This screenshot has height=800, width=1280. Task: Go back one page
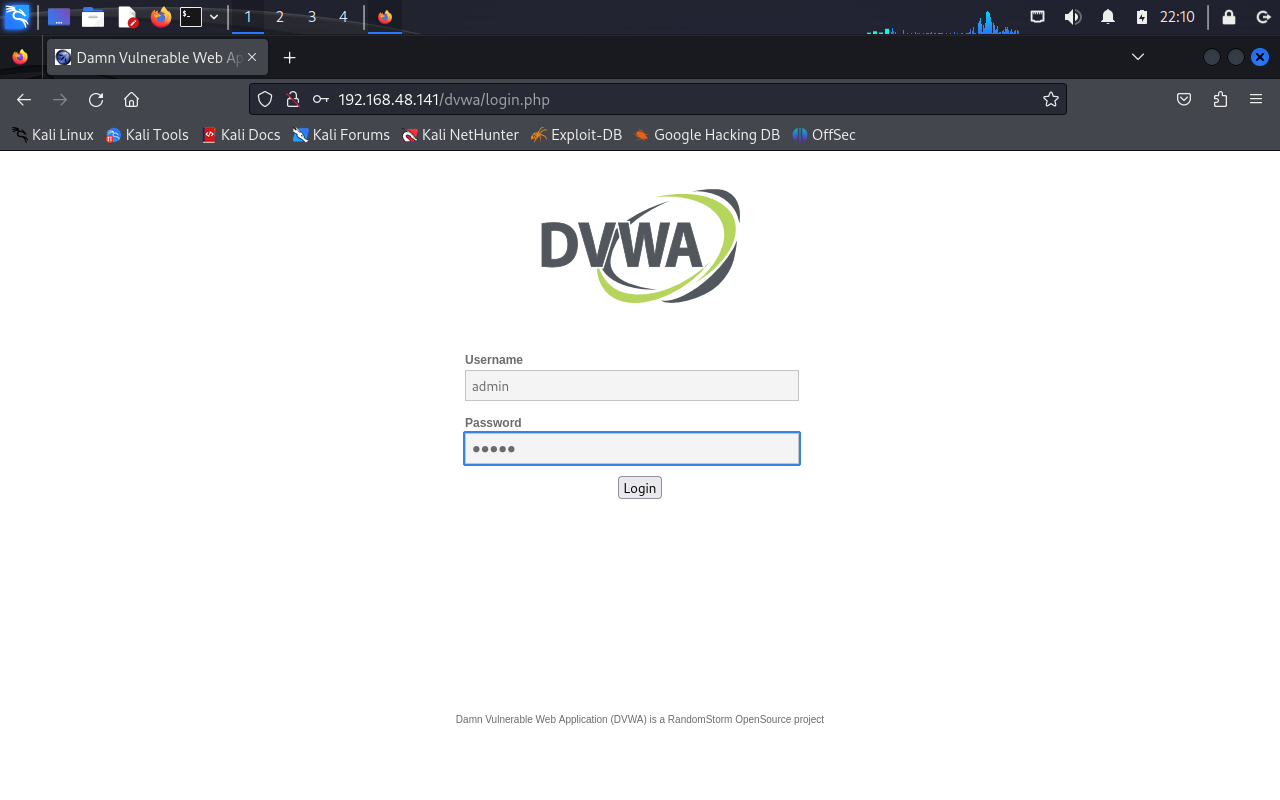pos(24,99)
